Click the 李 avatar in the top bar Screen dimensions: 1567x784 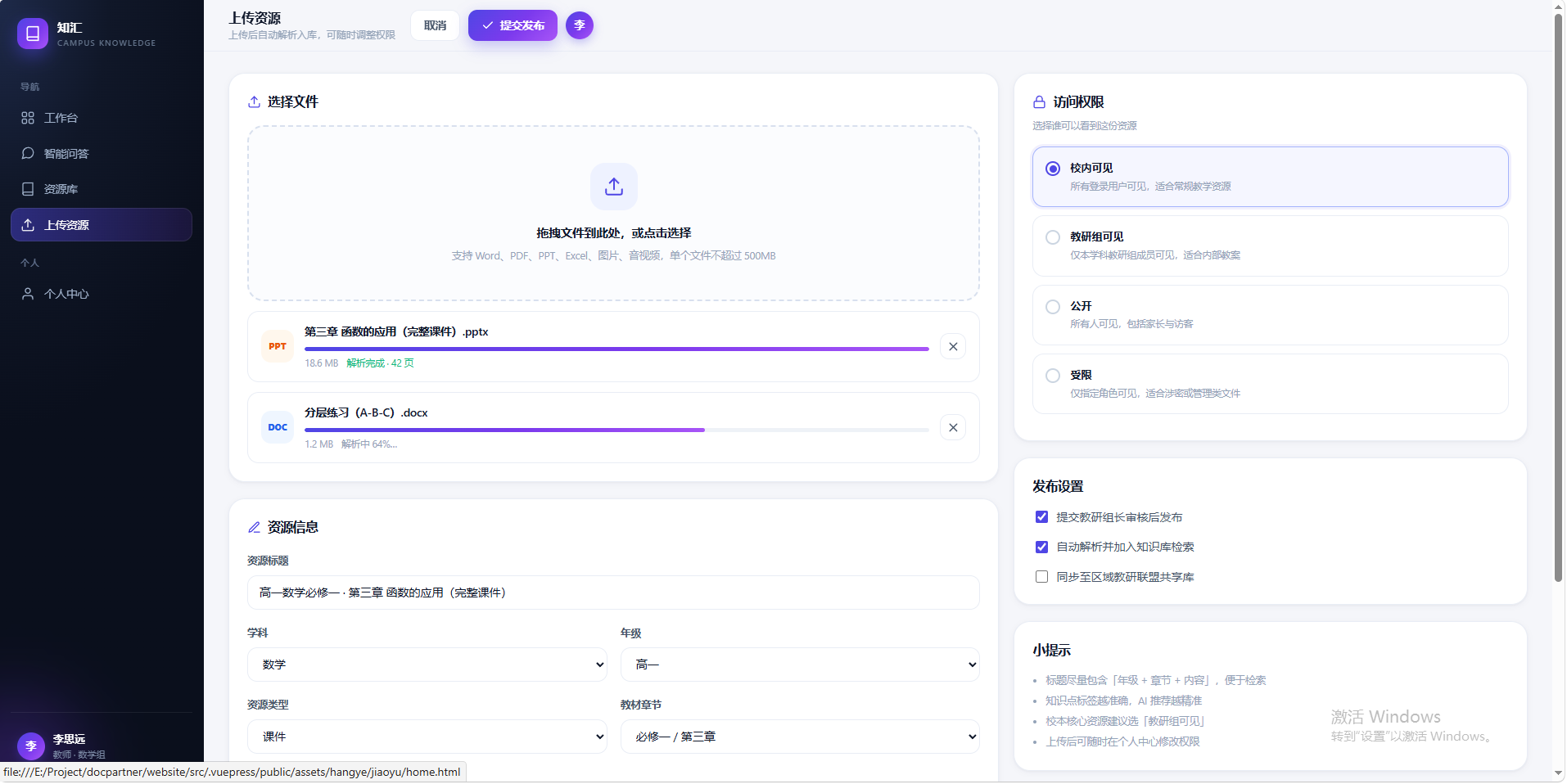[x=580, y=25]
